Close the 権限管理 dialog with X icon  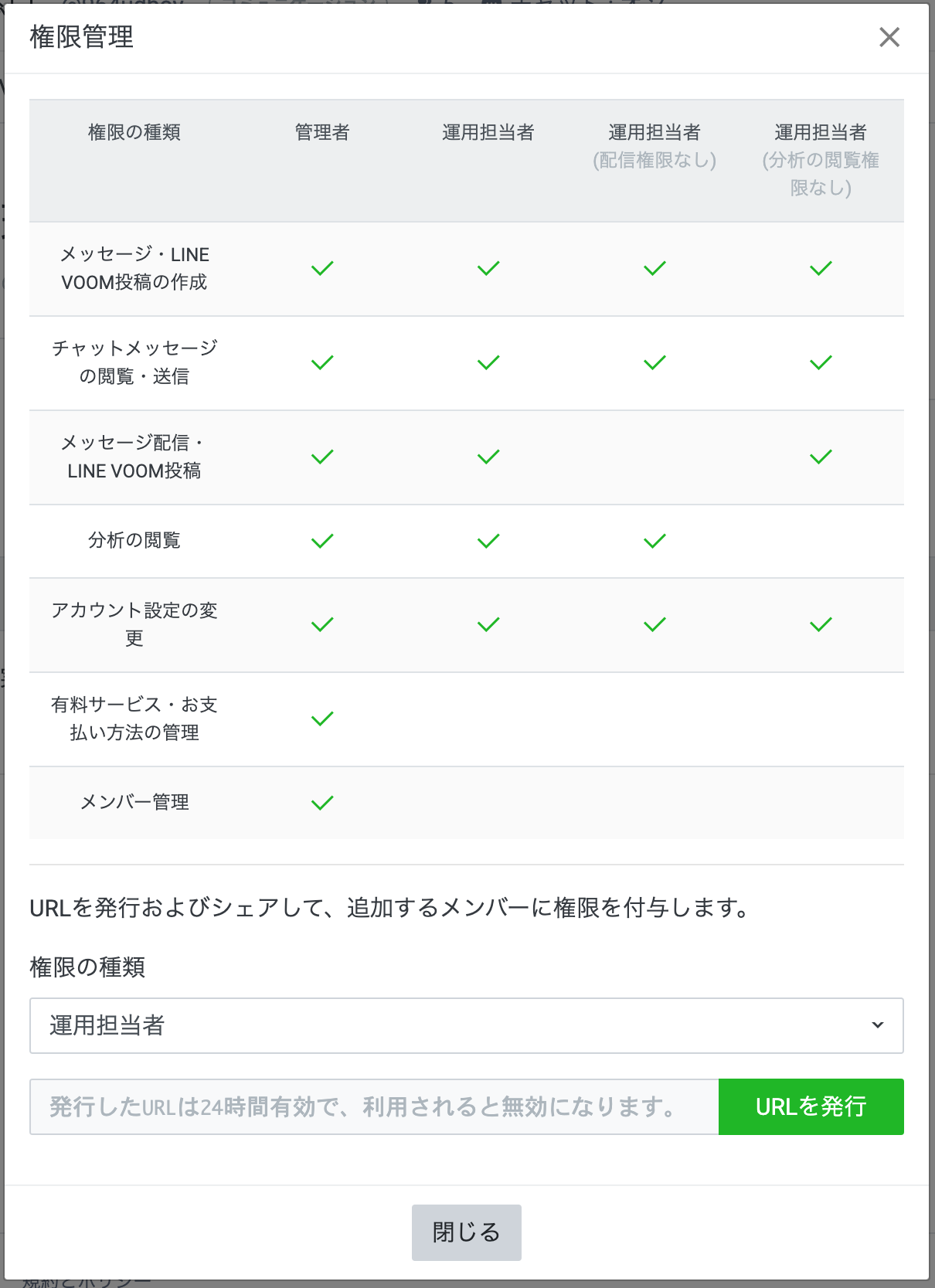(x=889, y=37)
